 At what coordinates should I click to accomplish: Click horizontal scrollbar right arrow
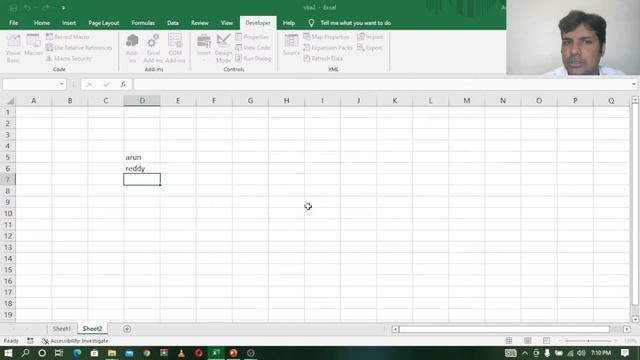[x=627, y=329]
